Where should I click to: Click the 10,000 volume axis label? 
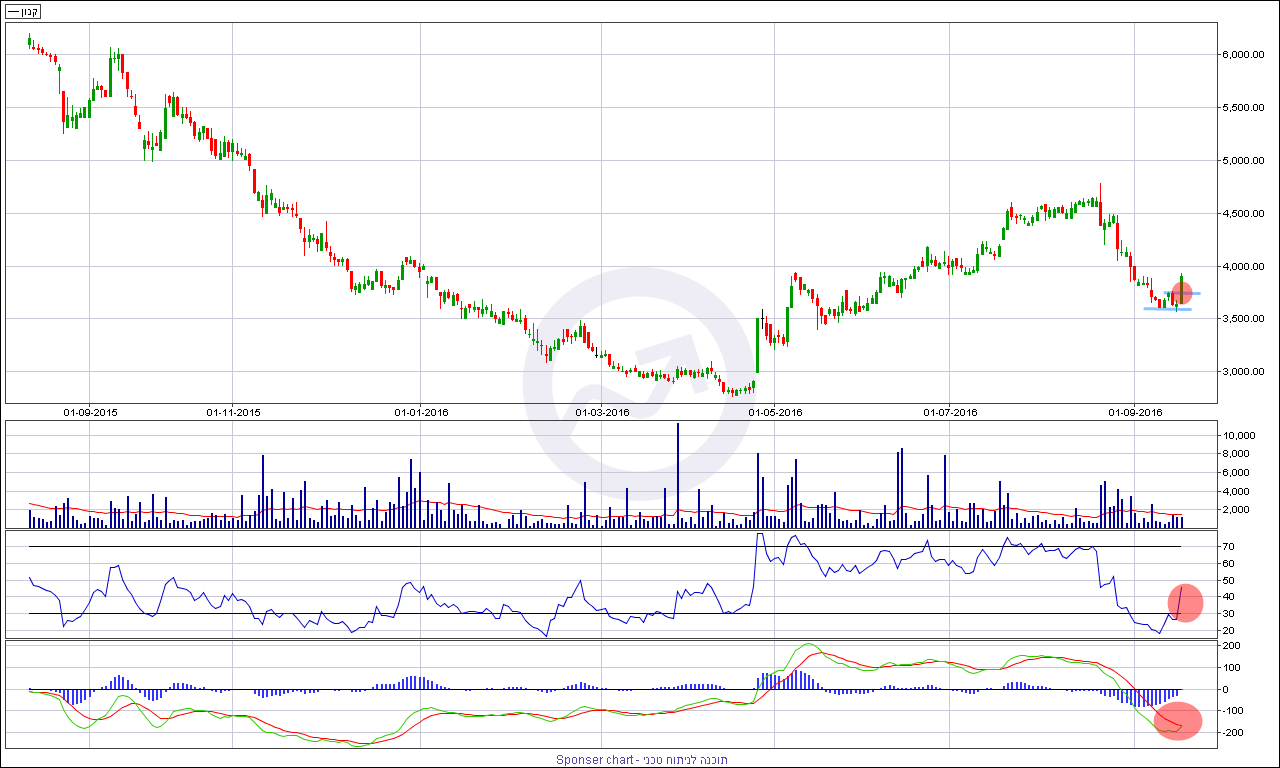tap(1241, 436)
